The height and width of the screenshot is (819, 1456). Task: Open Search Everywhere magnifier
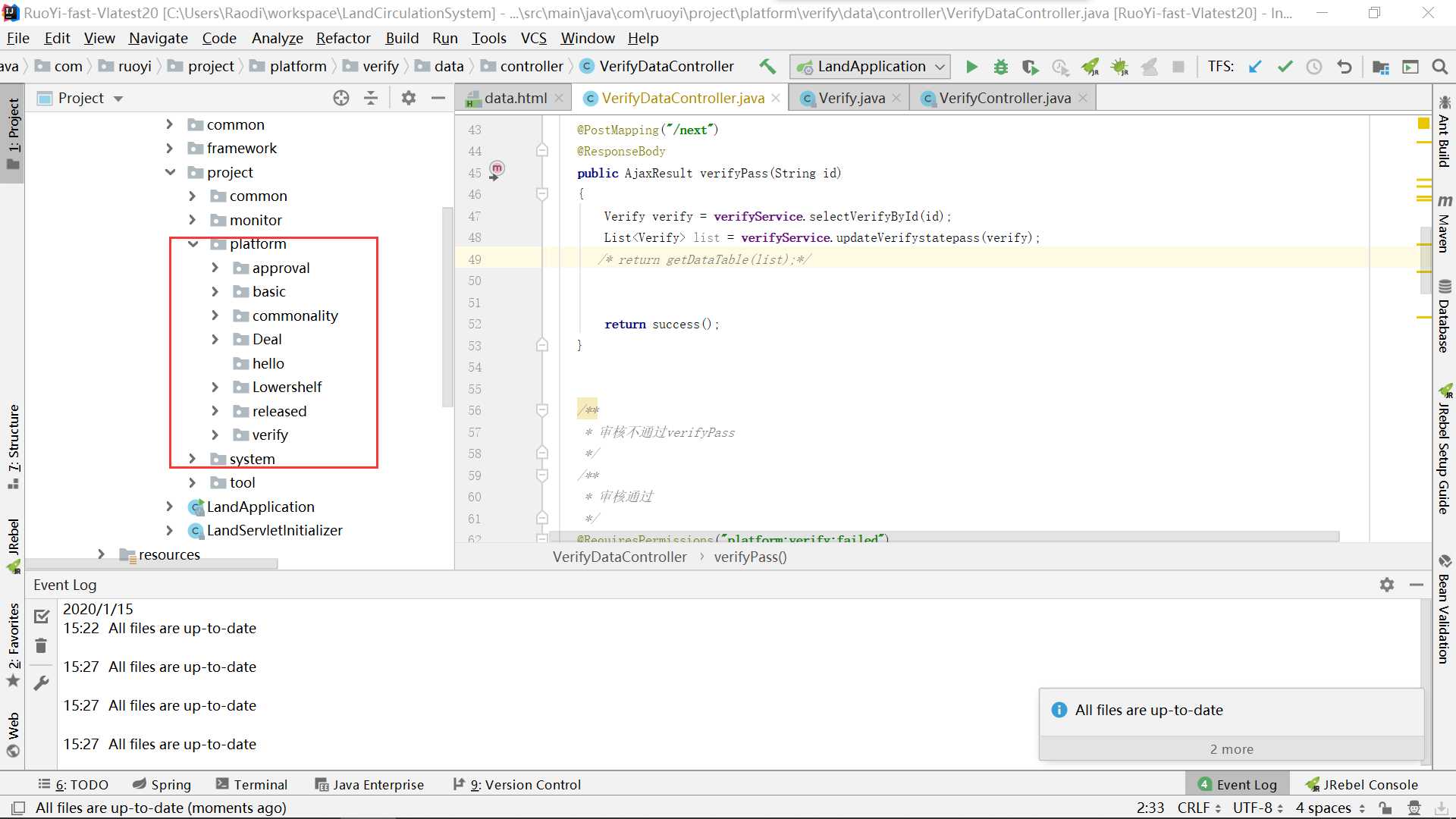(1439, 67)
